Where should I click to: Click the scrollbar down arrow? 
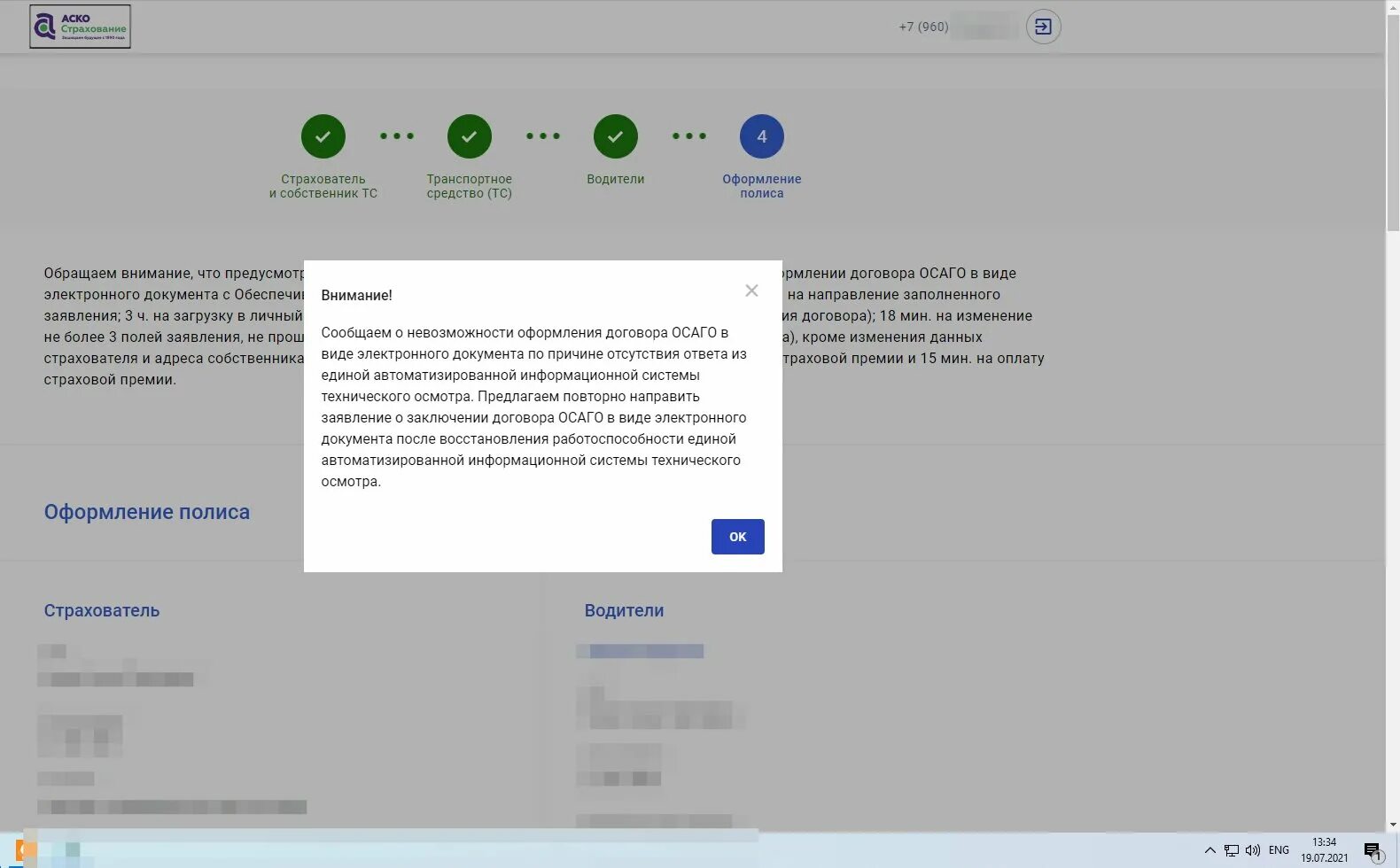tap(1393, 825)
